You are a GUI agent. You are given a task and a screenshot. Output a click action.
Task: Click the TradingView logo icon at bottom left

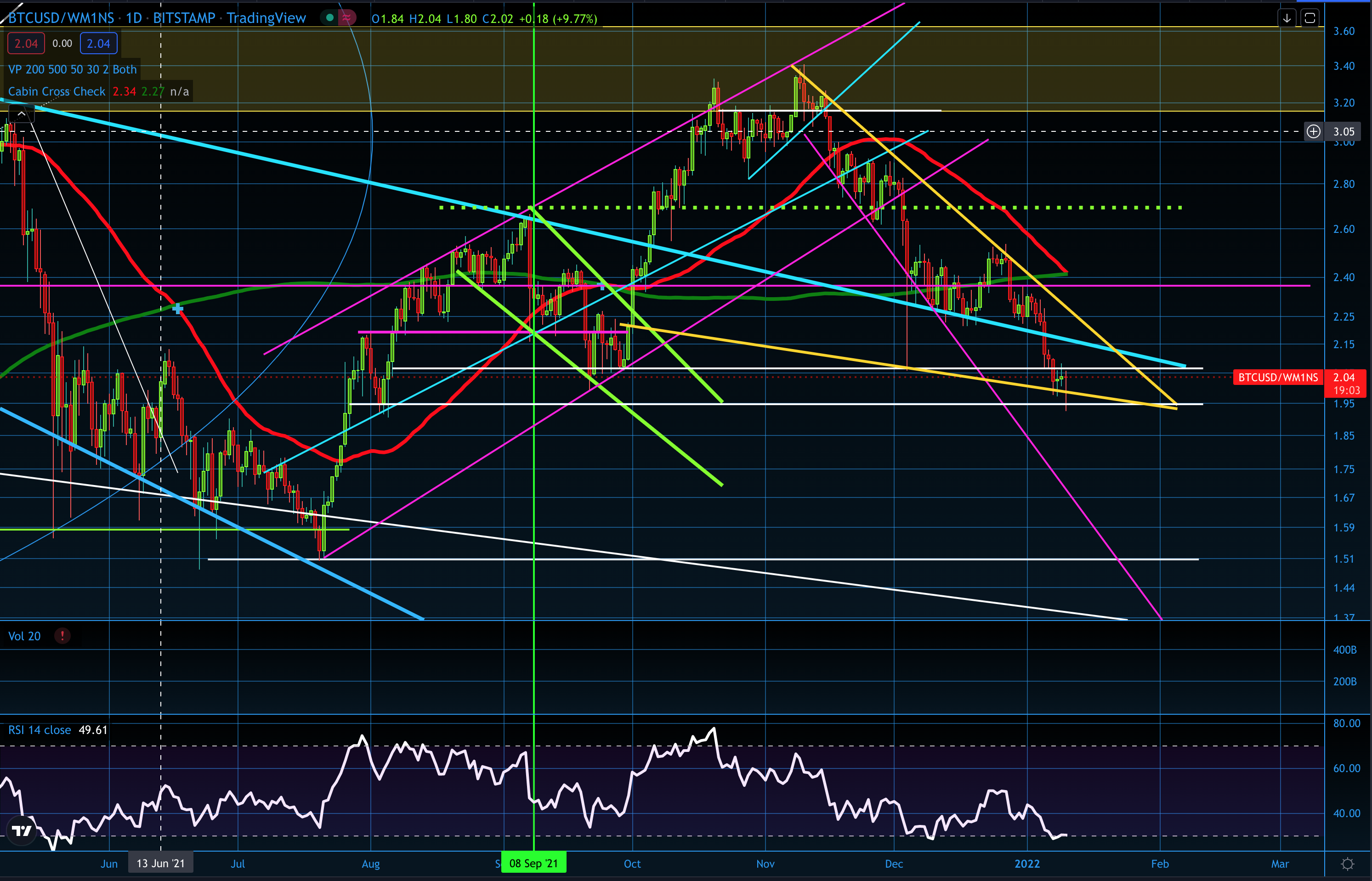(22, 830)
